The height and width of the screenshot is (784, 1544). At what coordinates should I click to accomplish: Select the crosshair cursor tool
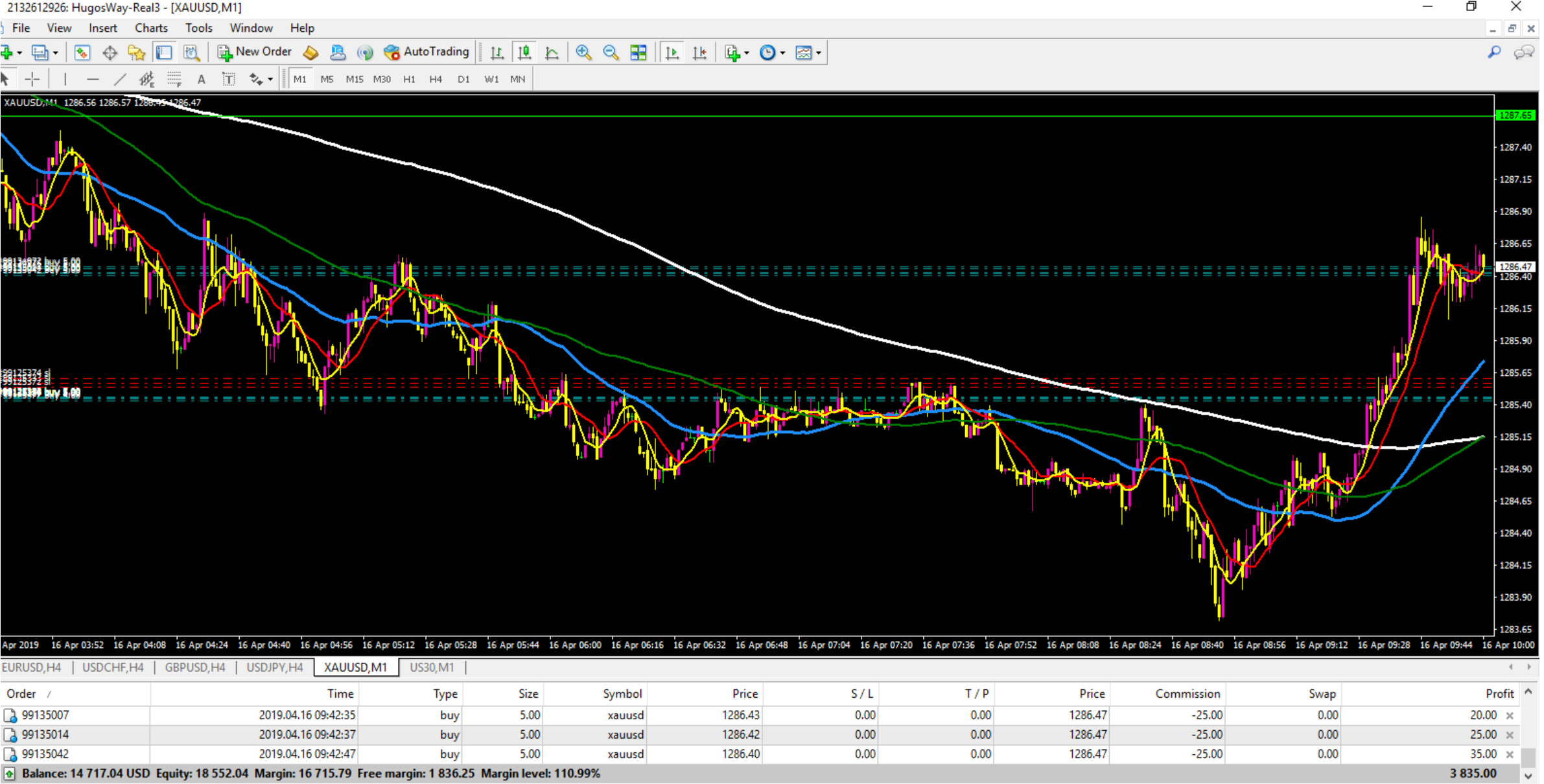point(32,79)
